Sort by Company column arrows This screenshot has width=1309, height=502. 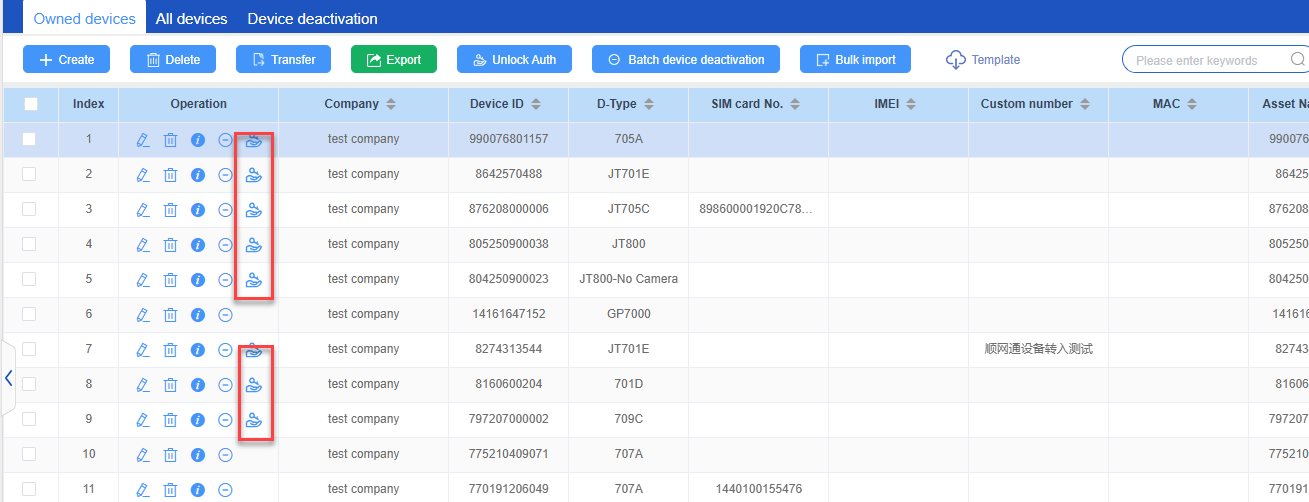click(x=391, y=104)
